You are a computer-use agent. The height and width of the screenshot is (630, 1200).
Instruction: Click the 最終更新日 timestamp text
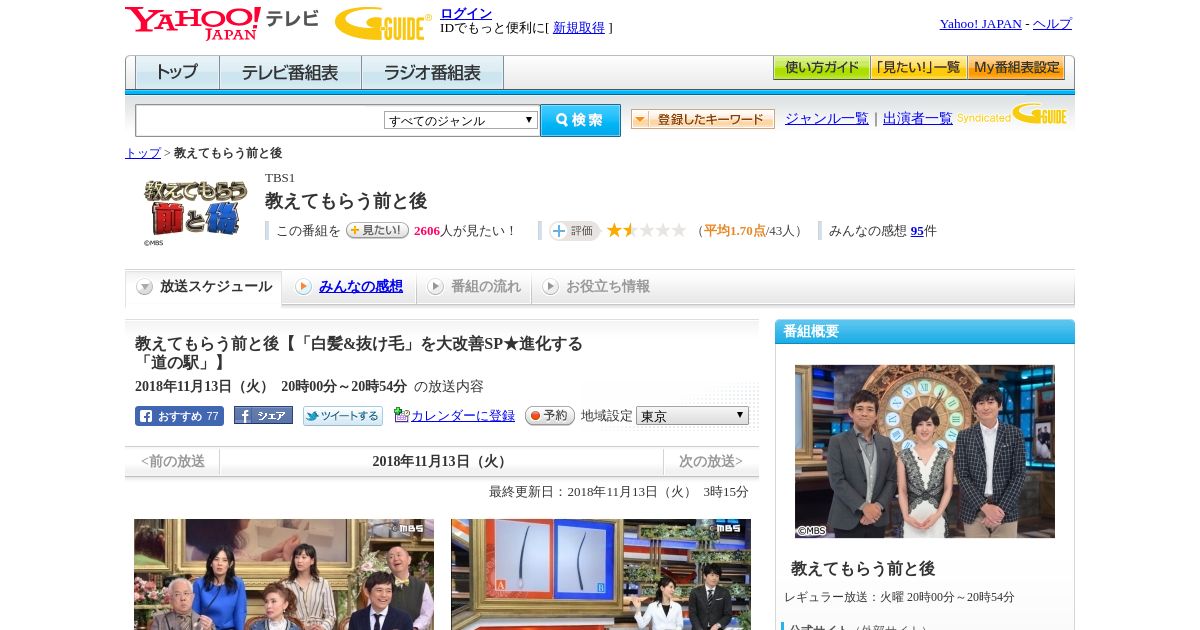619,492
